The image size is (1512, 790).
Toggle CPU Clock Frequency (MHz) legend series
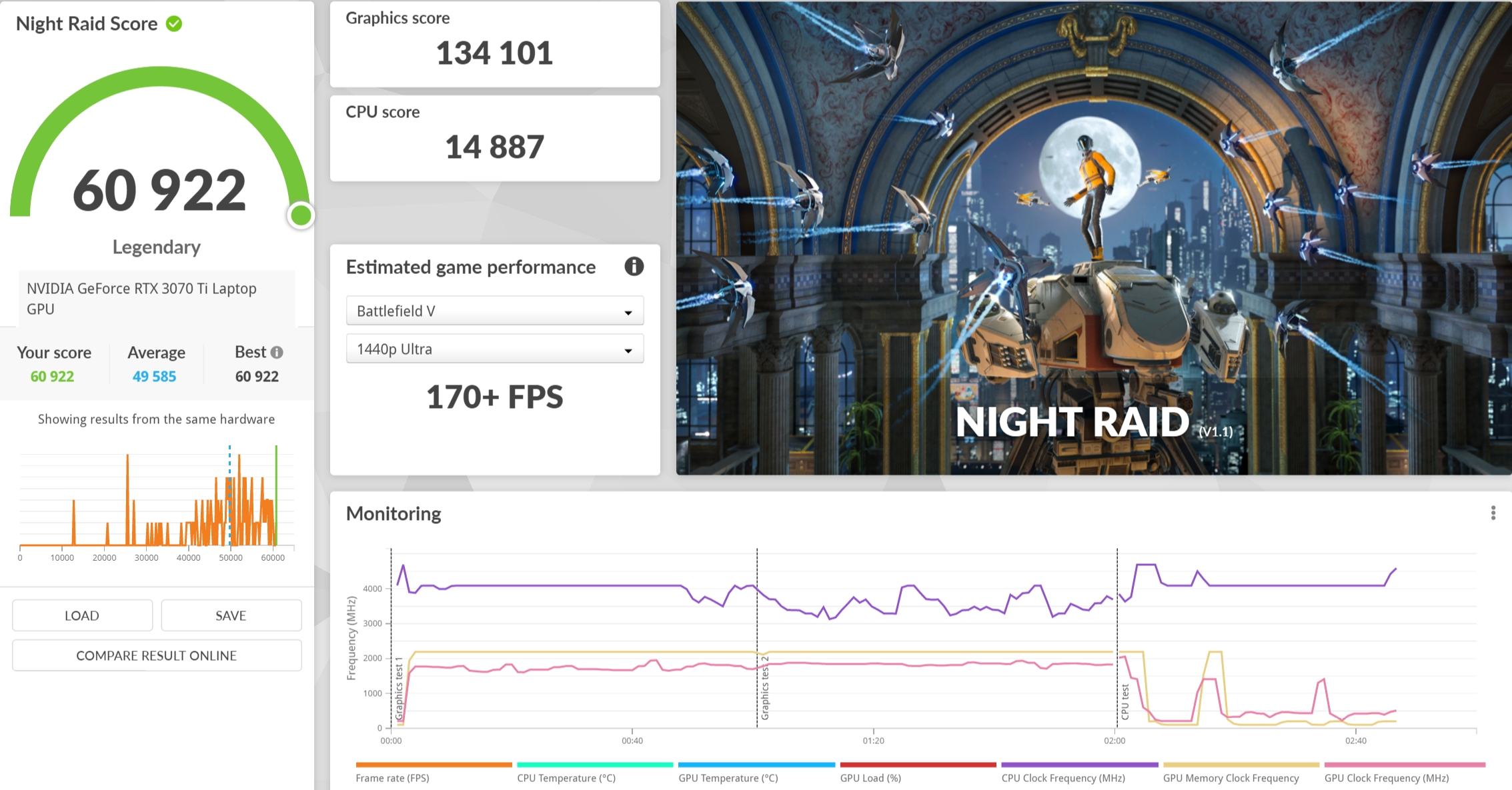tap(1079, 773)
